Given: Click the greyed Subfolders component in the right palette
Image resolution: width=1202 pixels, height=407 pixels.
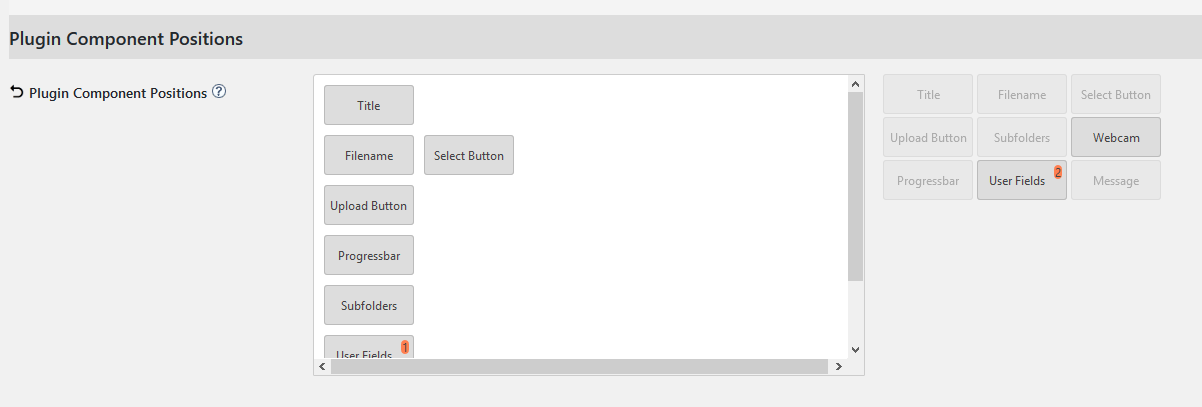Looking at the screenshot, I should (1022, 137).
